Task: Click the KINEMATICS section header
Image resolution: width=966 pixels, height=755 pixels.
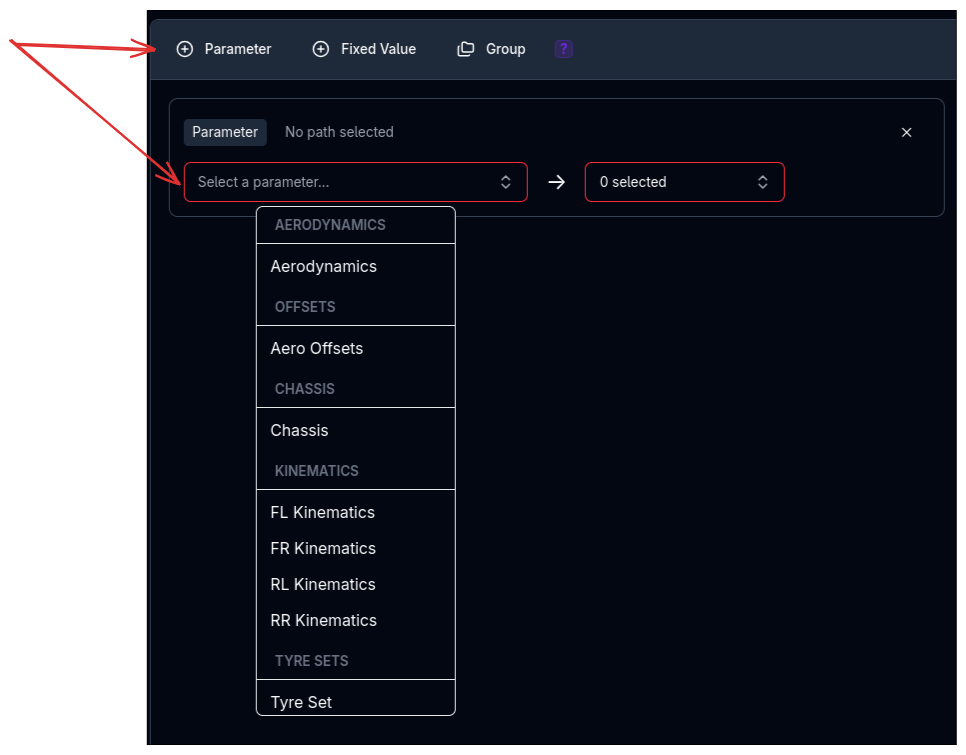Action: click(x=316, y=470)
